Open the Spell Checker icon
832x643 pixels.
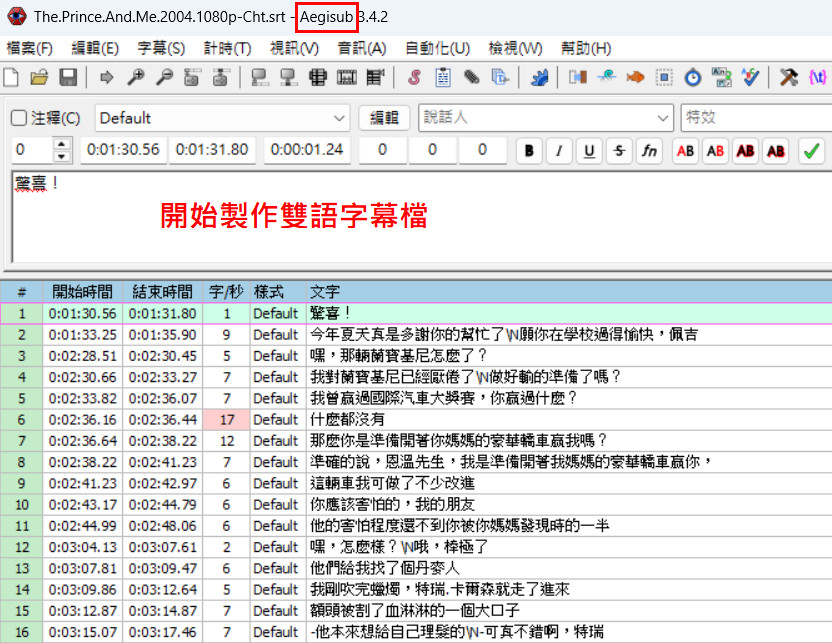click(751, 77)
